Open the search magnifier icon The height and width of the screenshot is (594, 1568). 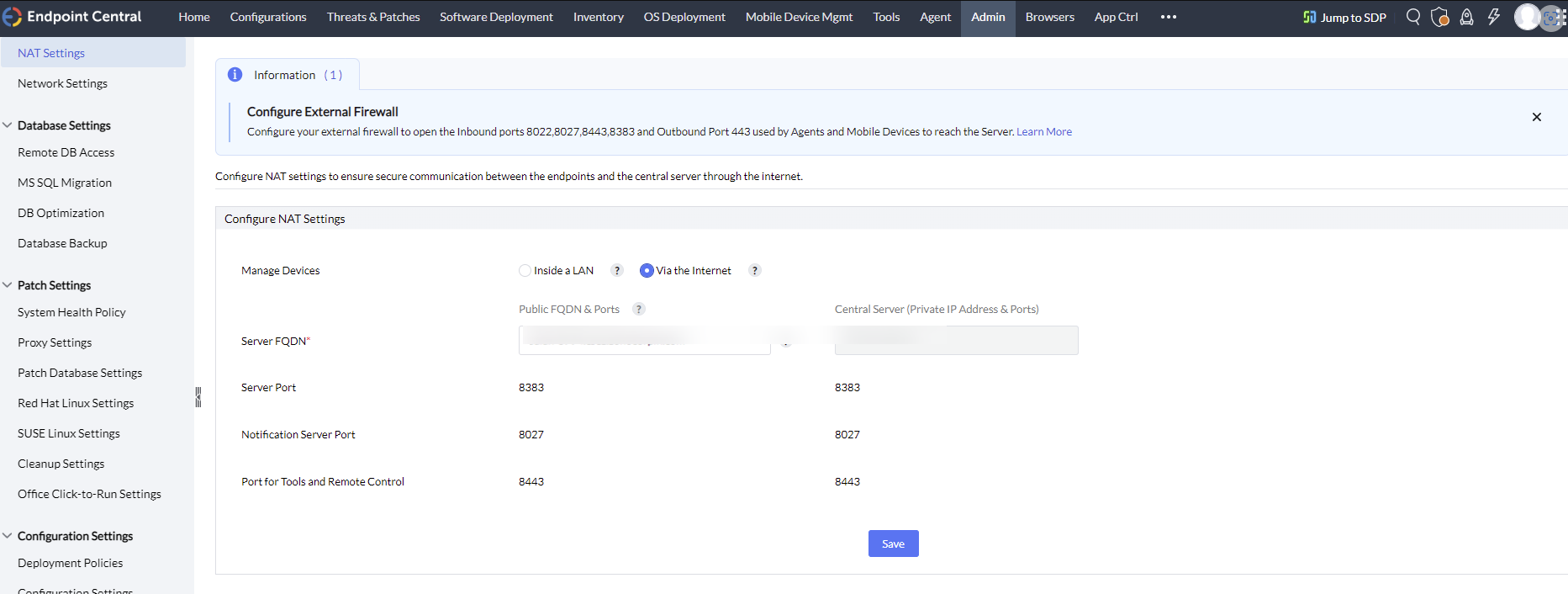[x=1413, y=17]
